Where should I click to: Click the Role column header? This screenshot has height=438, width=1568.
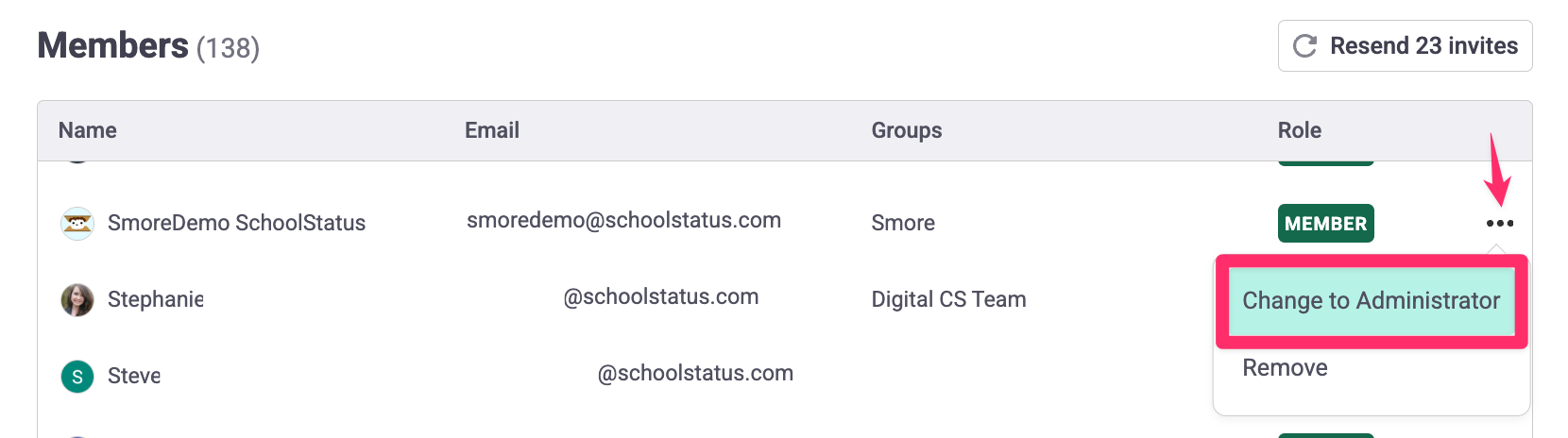[1300, 130]
